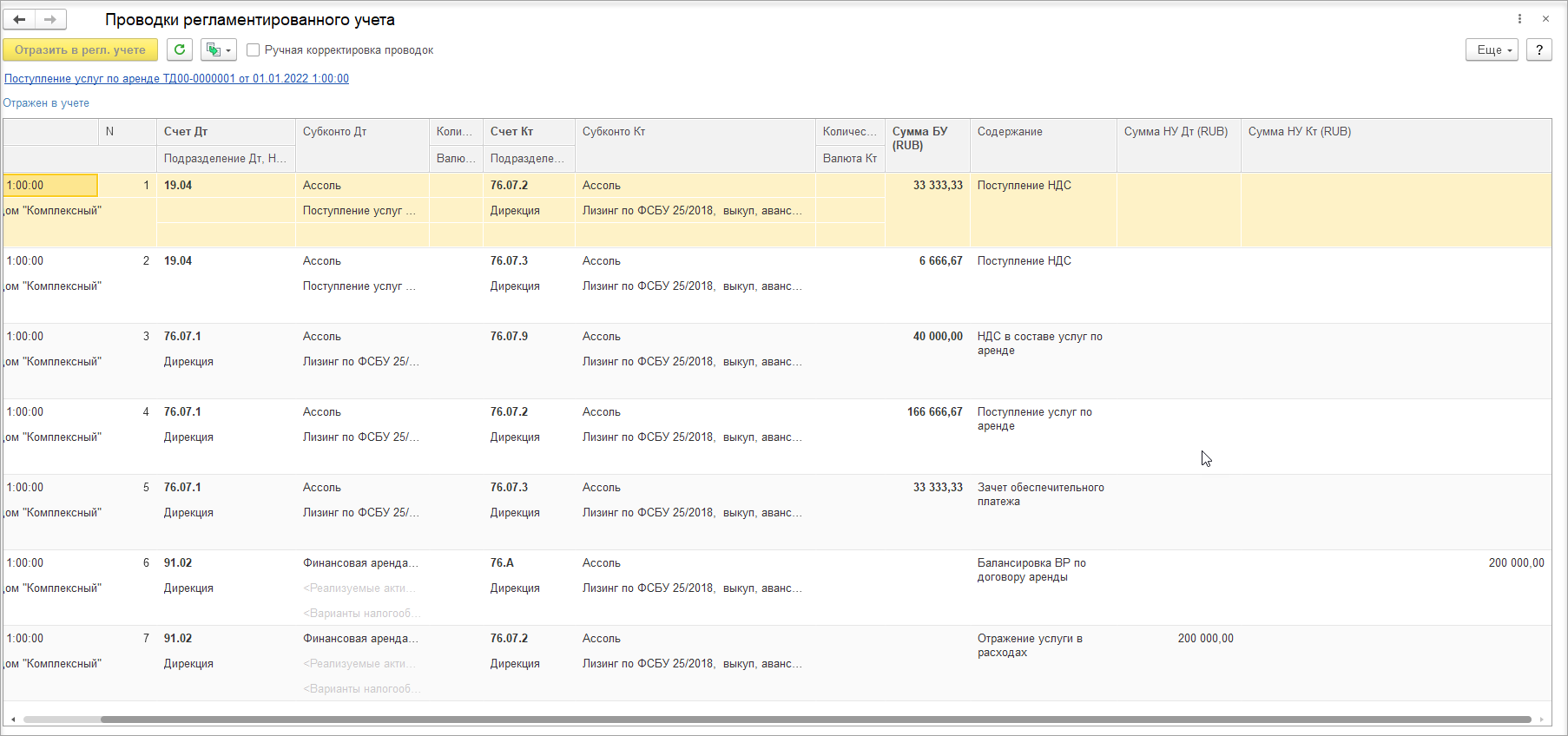Click the scrollbar's left arrow
The height and width of the screenshot is (736, 1568).
(x=12, y=719)
